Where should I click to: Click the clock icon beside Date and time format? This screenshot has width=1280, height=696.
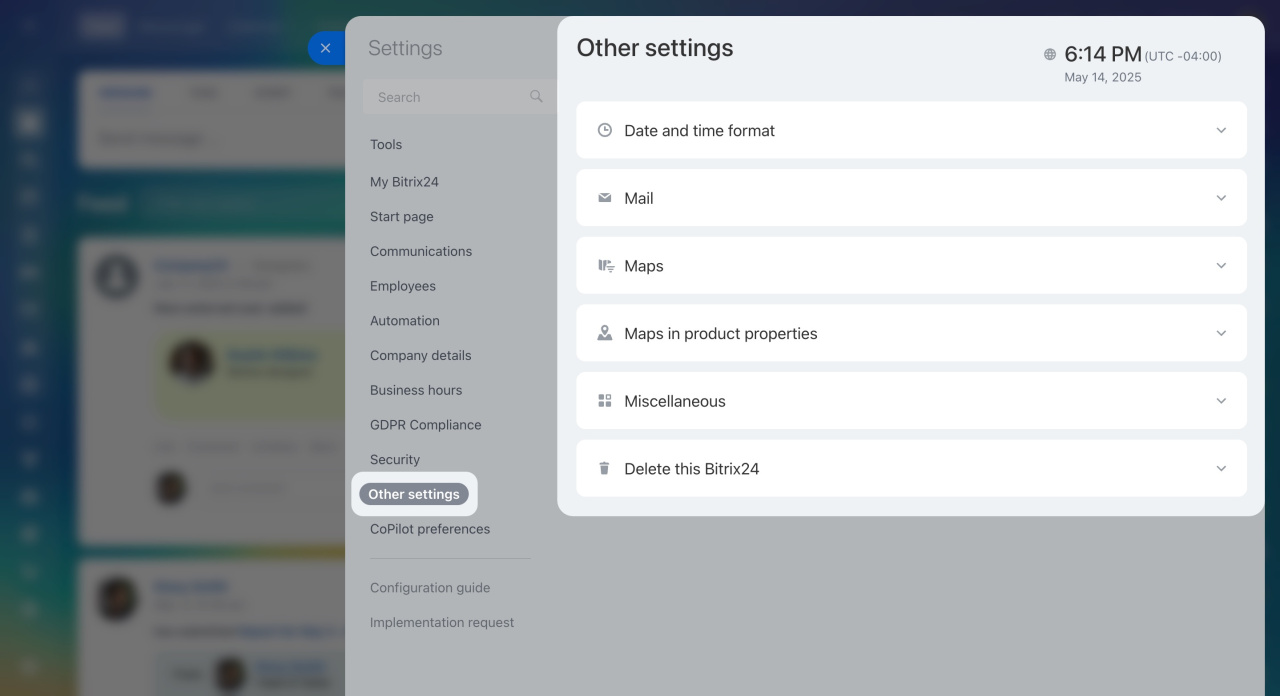[x=604, y=130]
